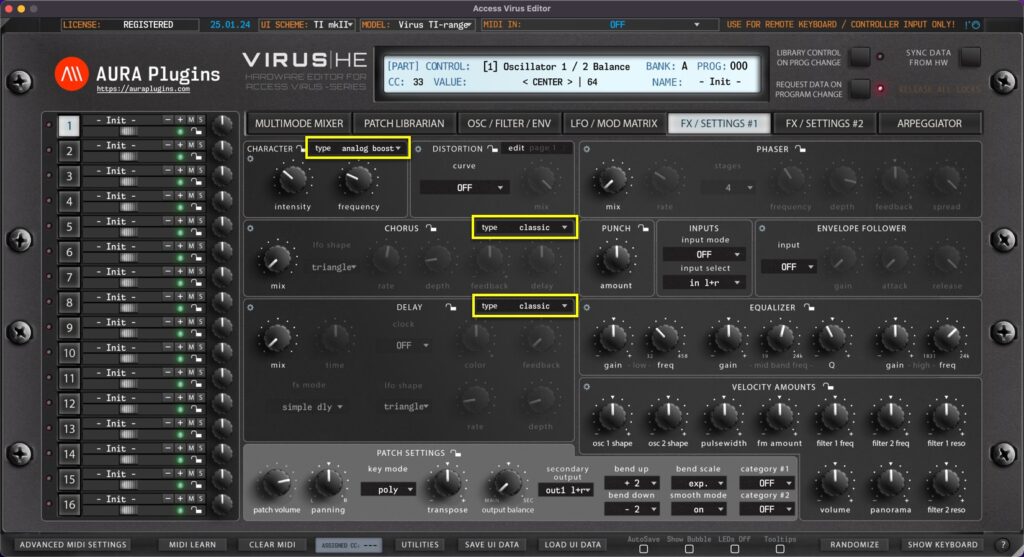Click the Character intensity knob

click(x=292, y=180)
